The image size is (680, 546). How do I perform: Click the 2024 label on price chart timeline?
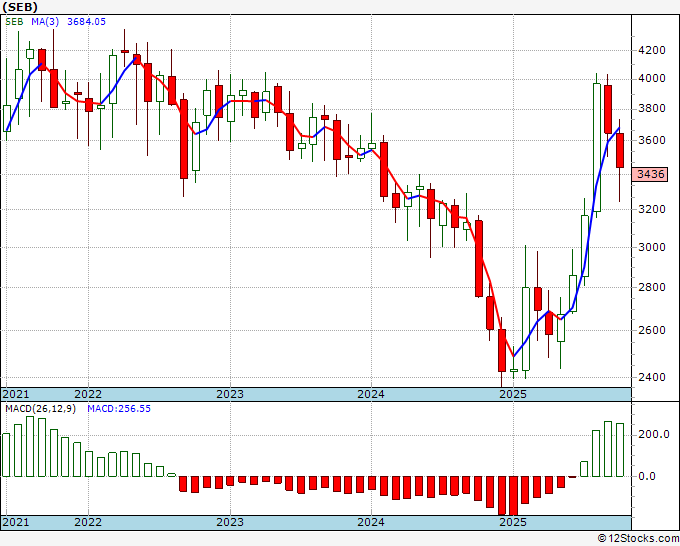[371, 394]
